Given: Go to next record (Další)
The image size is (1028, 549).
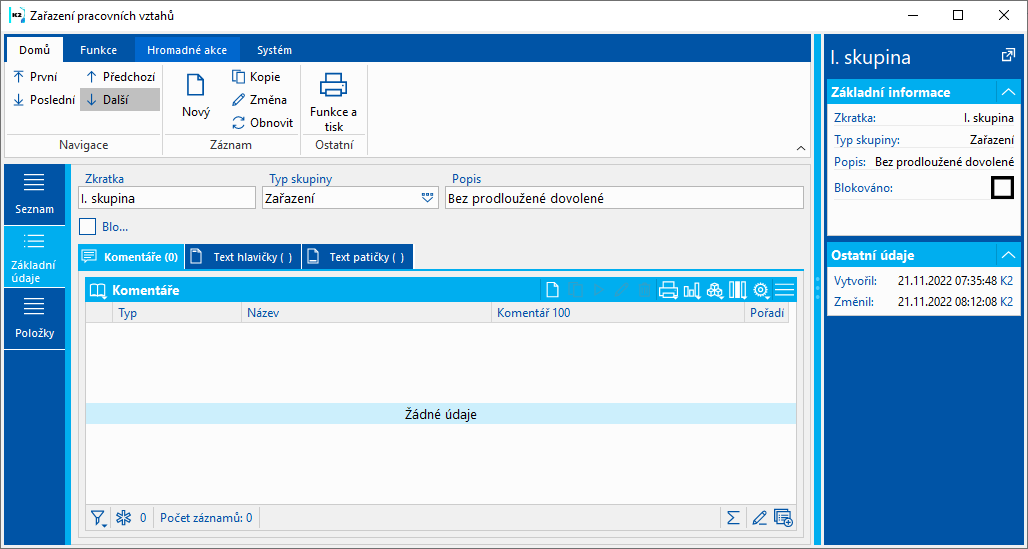Looking at the screenshot, I should pos(121,100).
